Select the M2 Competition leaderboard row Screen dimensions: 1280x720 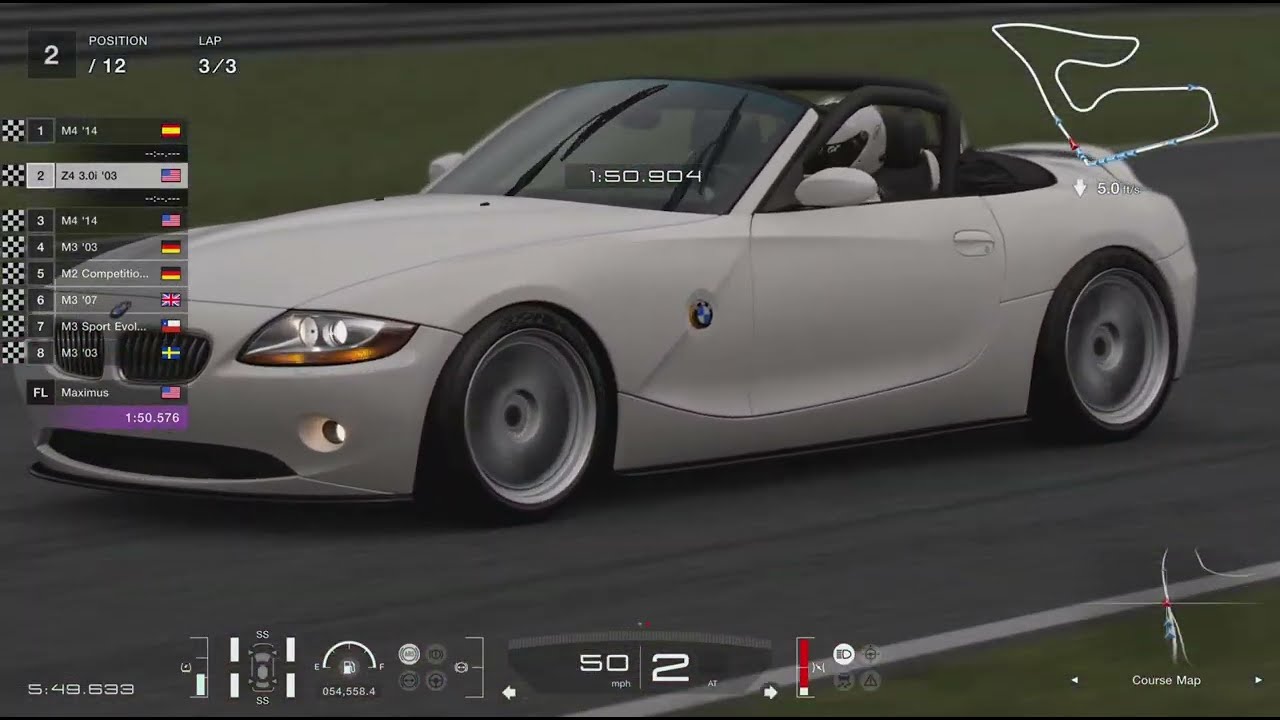coord(107,273)
